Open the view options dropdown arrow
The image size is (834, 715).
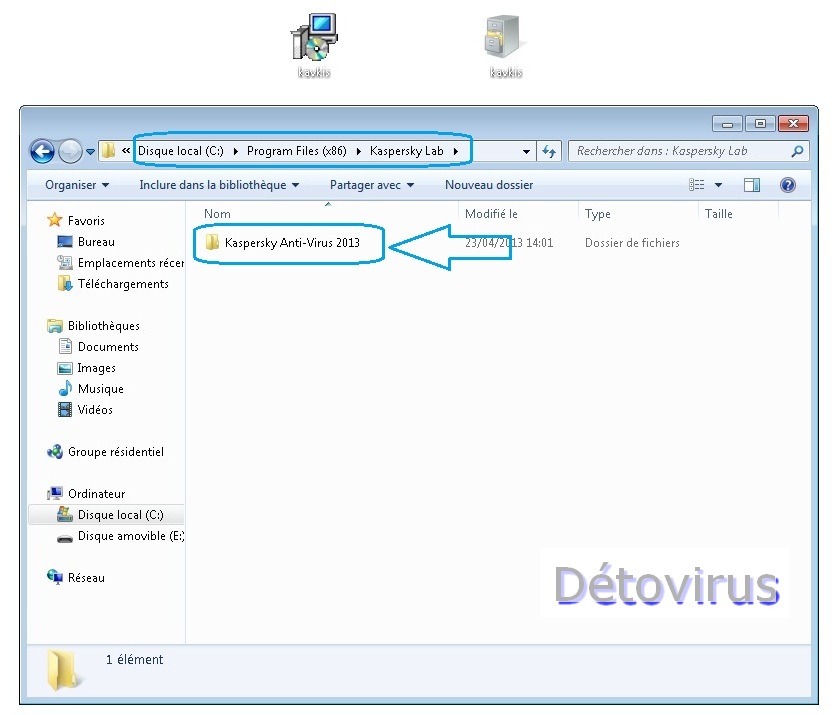pos(719,185)
